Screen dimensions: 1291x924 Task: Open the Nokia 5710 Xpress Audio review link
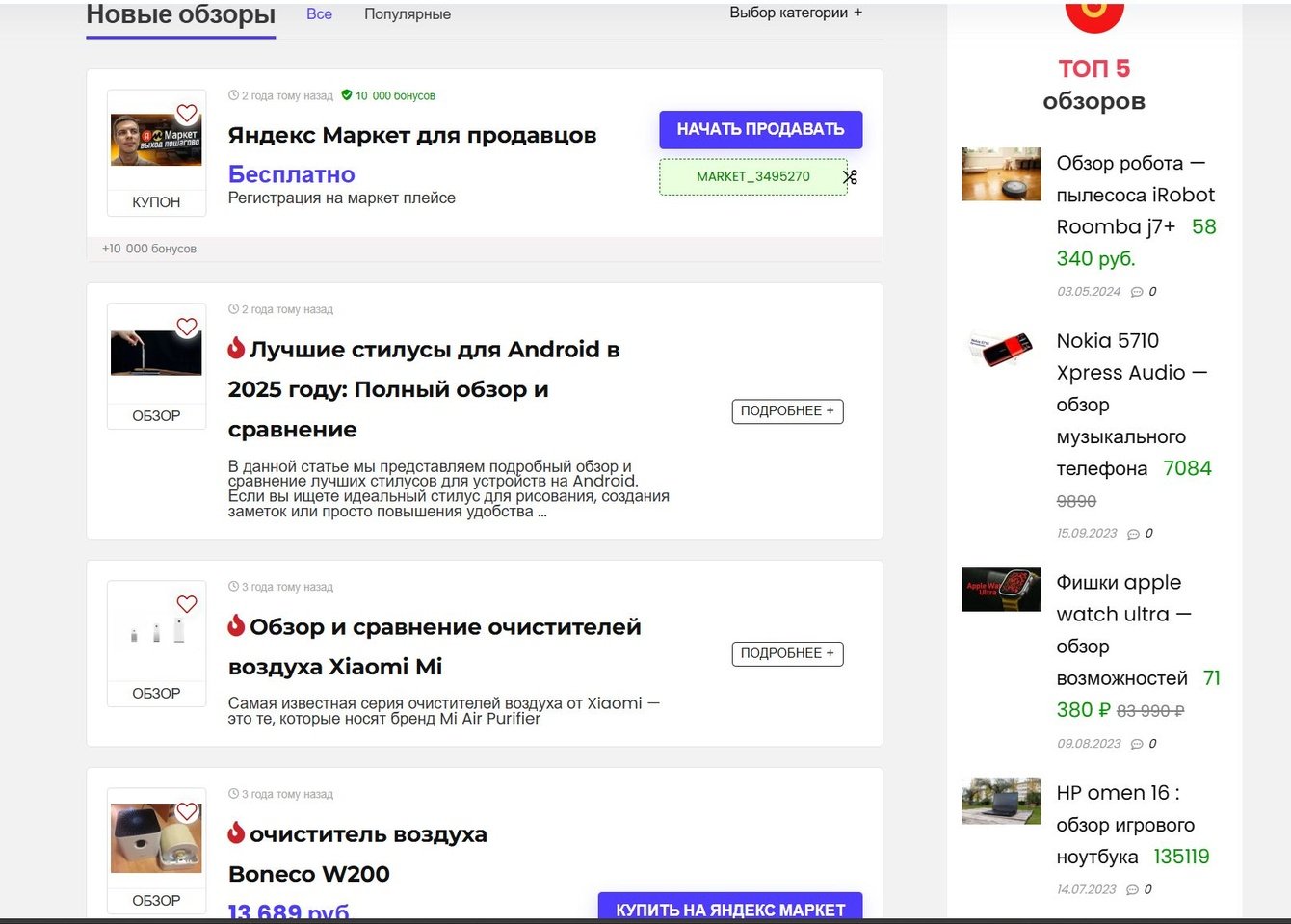[1131, 405]
